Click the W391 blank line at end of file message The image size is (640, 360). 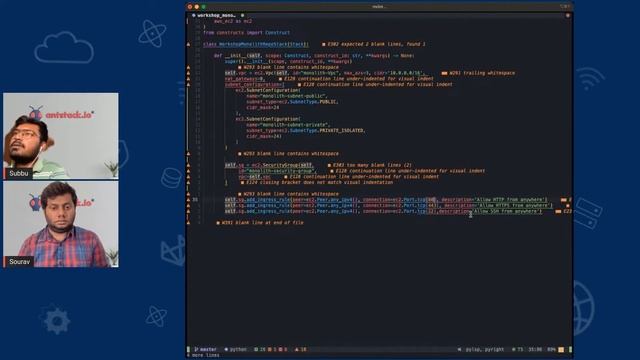[x=260, y=223]
